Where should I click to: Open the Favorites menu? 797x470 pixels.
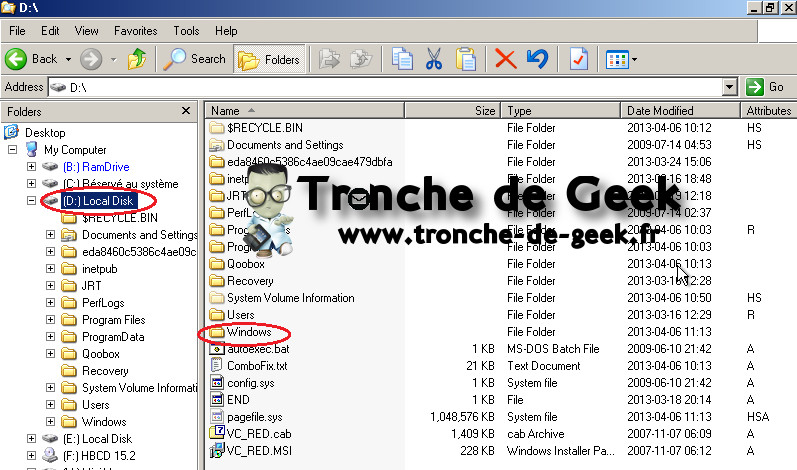(x=136, y=31)
